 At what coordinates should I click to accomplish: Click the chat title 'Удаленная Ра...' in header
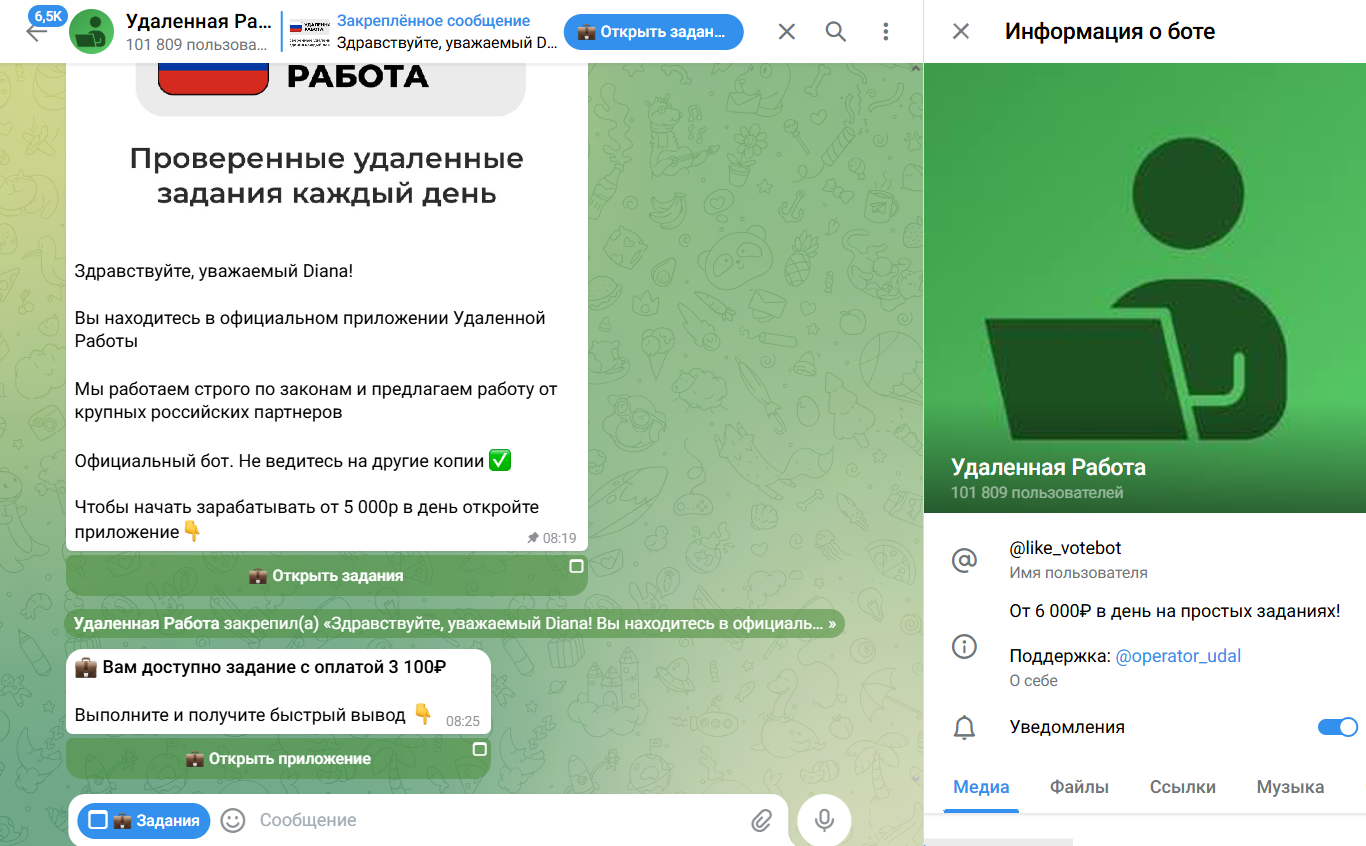point(198,21)
